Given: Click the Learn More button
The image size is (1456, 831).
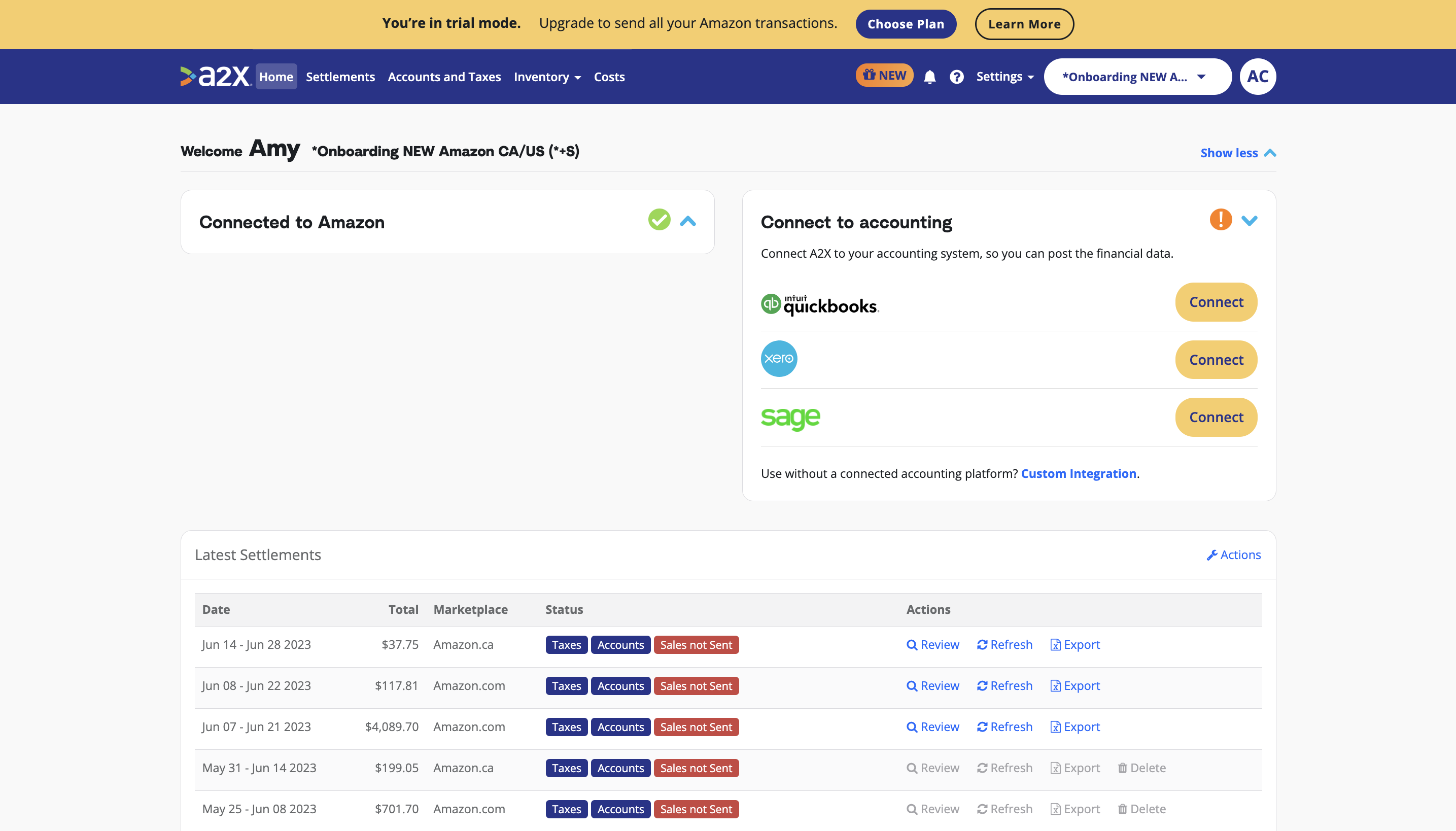Looking at the screenshot, I should tap(1024, 24).
